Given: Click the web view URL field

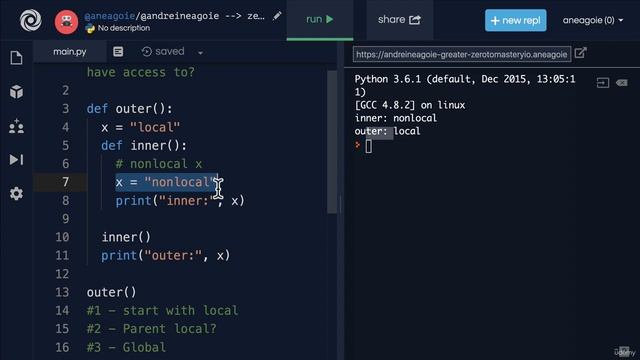Looking at the screenshot, I should click(462, 54).
